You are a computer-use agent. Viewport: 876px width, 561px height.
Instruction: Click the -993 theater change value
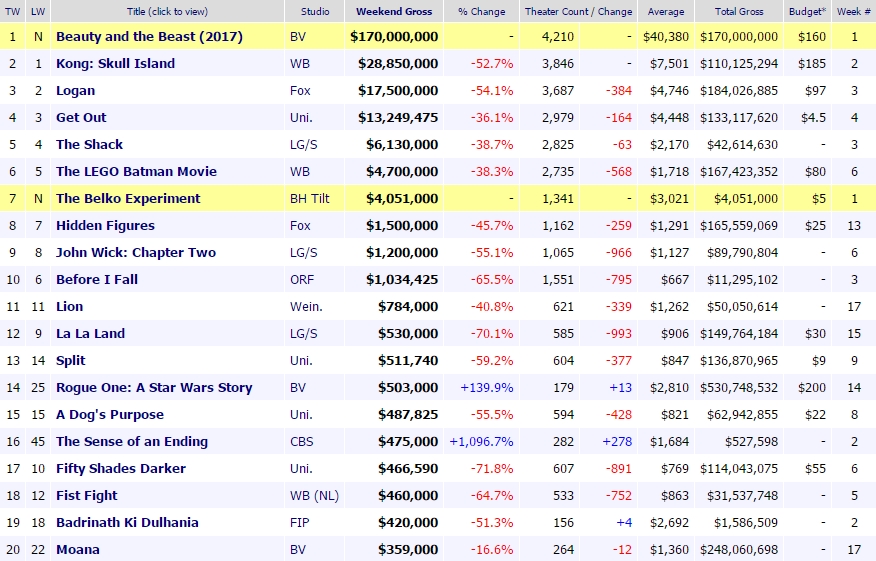[619, 334]
